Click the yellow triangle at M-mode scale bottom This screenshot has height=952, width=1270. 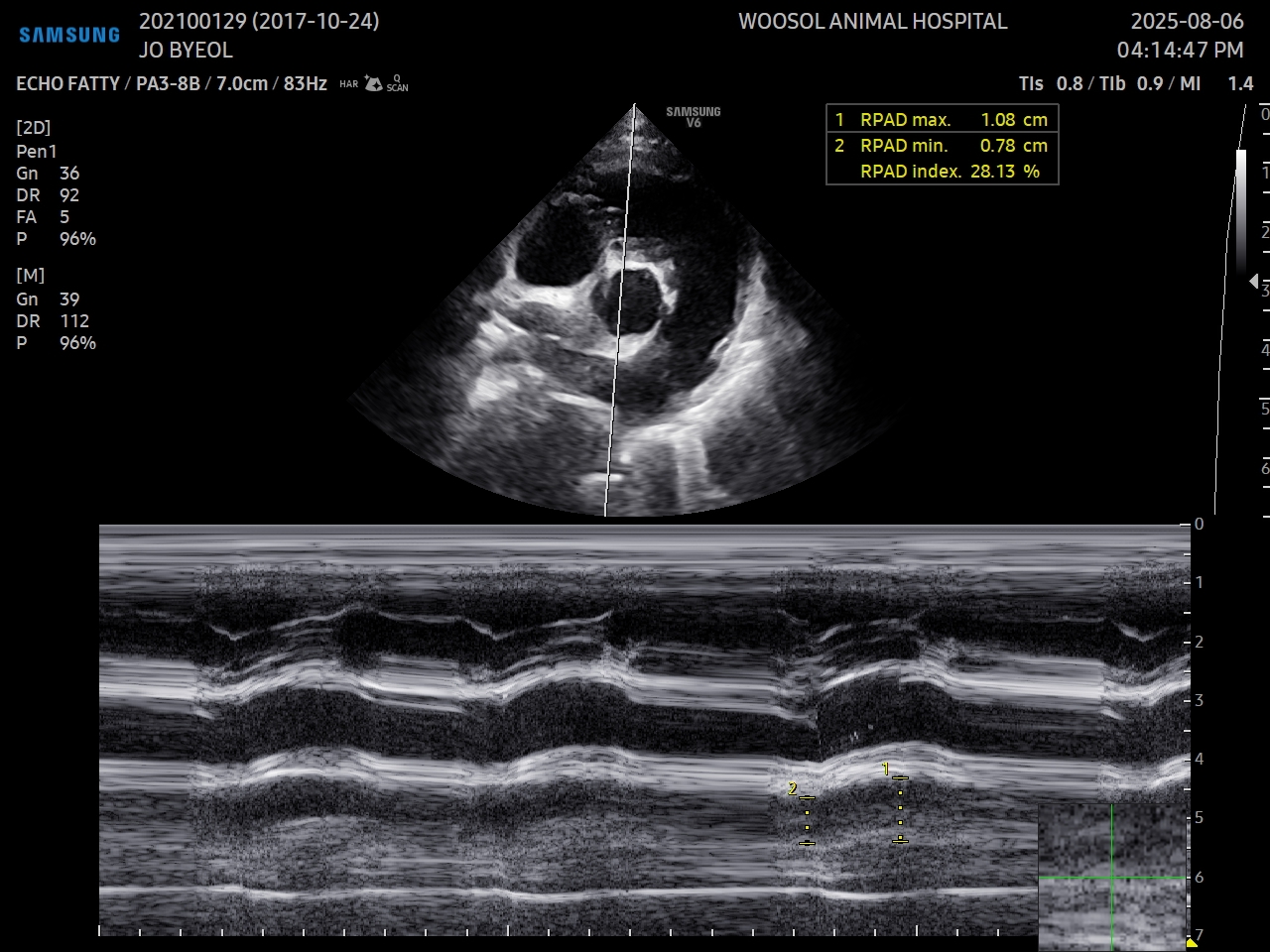[x=1192, y=941]
